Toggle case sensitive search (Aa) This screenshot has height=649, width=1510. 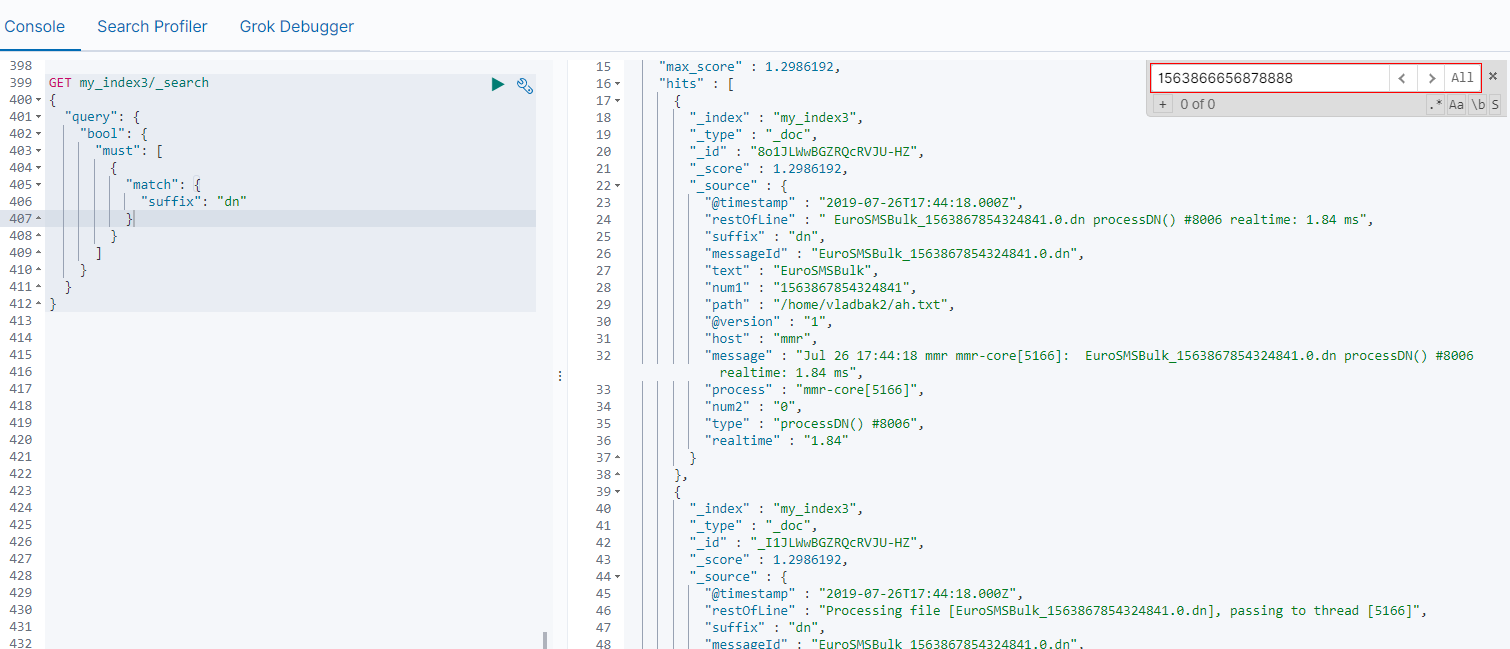[x=1456, y=104]
